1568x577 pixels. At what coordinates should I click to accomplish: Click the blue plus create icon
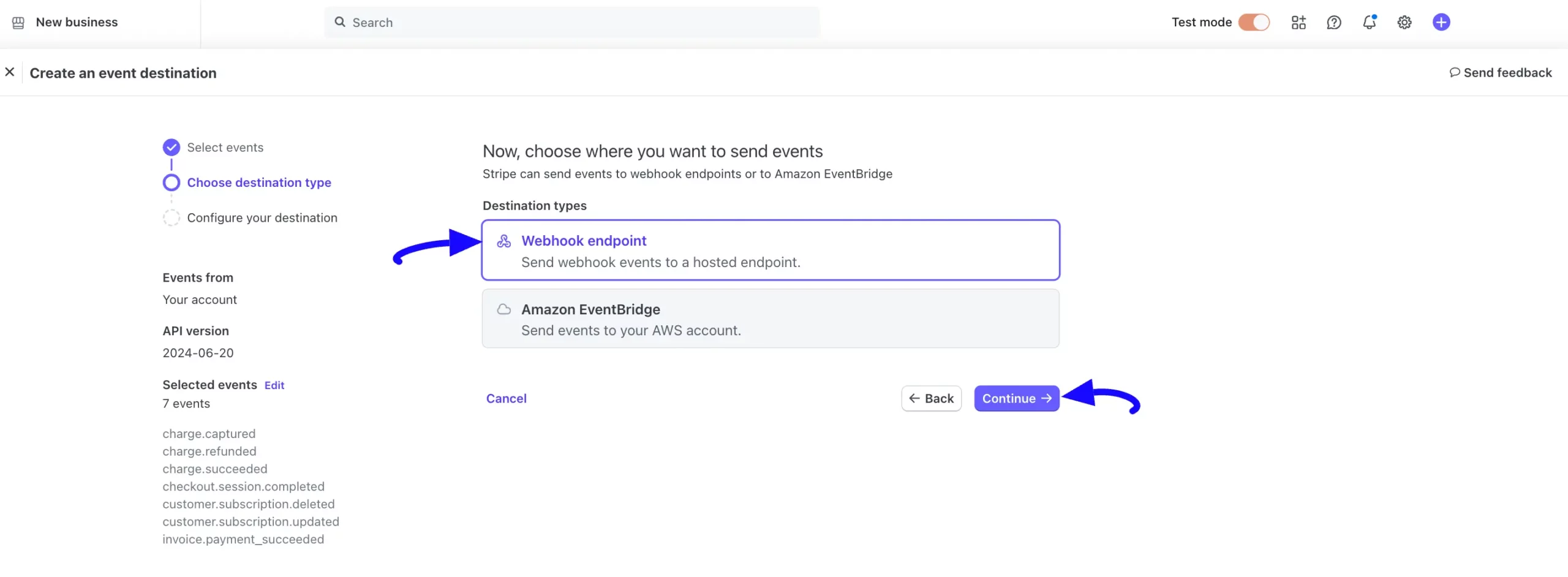1441,23
